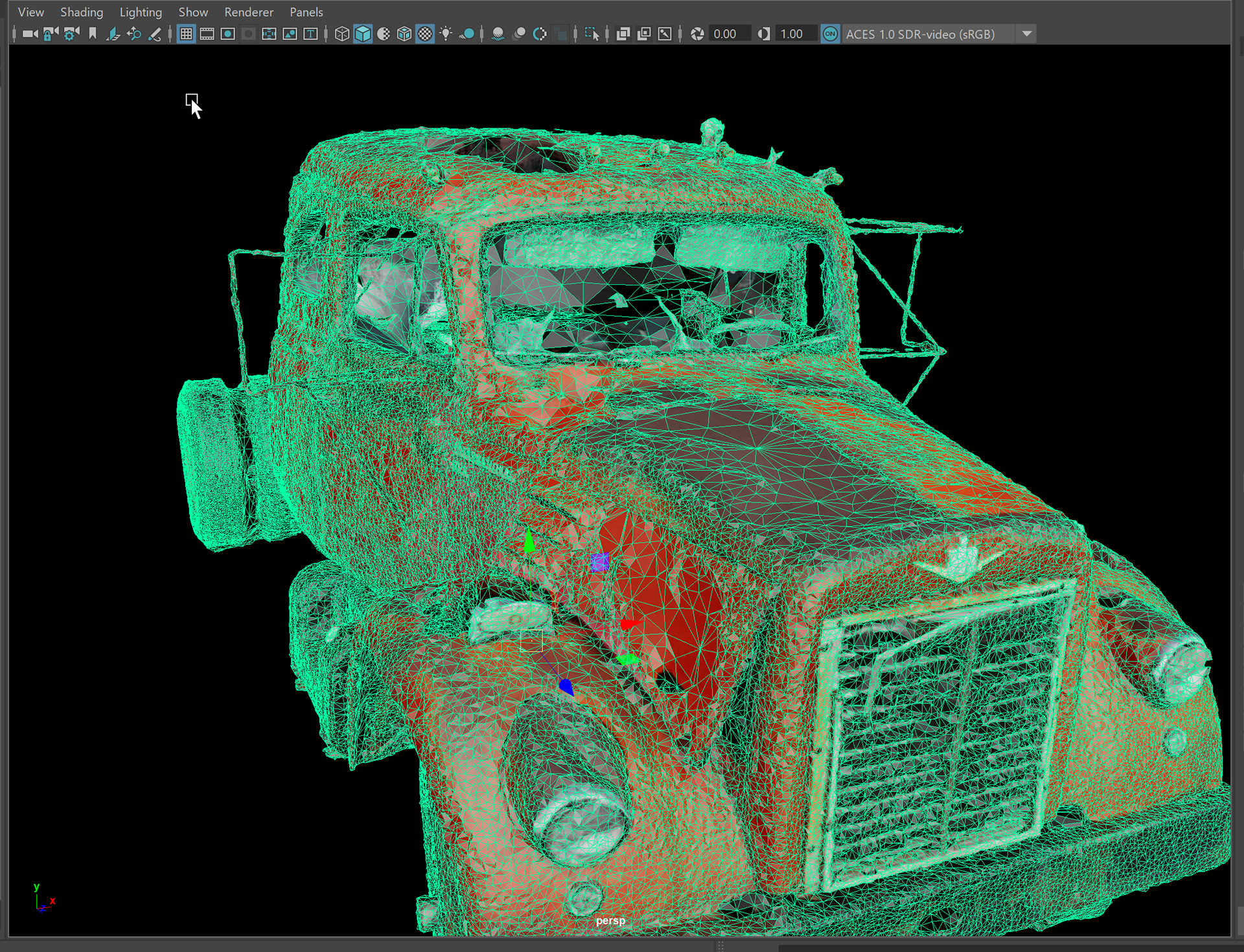Toggle Smooth Shade All cube icon
Viewport: 1244px width, 952px height.
(363, 34)
